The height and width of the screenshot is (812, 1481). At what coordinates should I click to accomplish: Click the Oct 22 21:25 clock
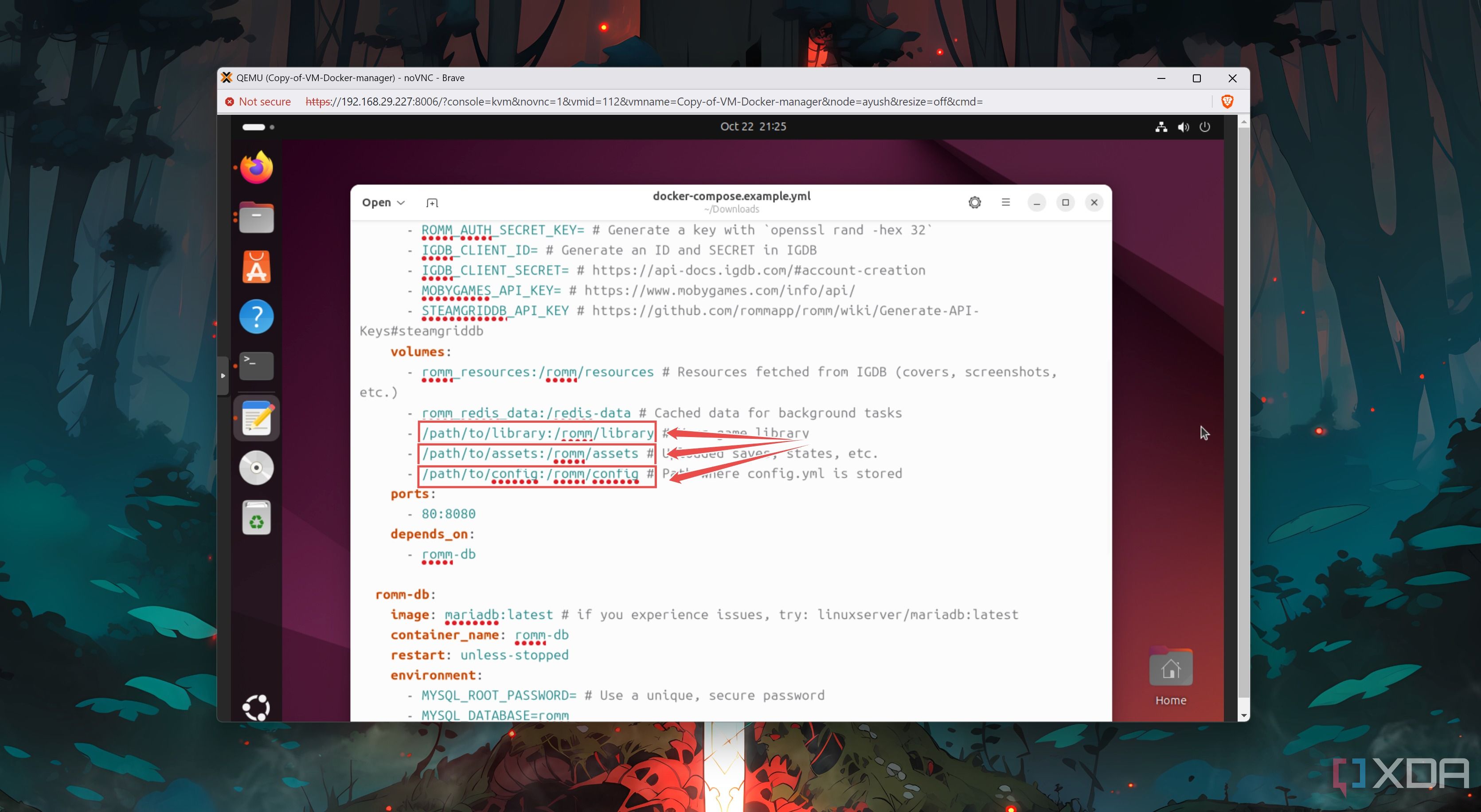[753, 126]
